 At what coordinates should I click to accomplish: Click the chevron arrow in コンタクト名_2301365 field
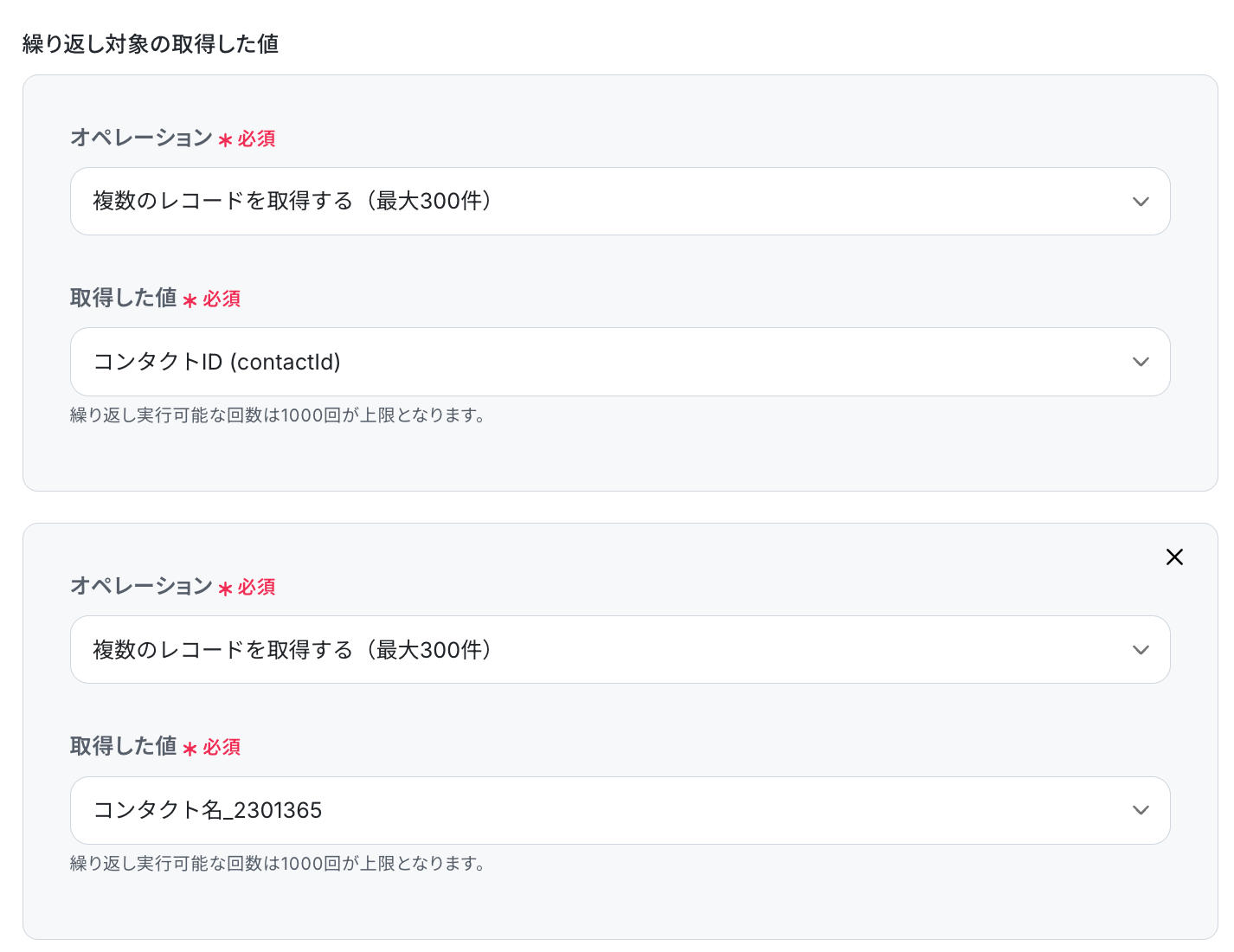[1141, 810]
